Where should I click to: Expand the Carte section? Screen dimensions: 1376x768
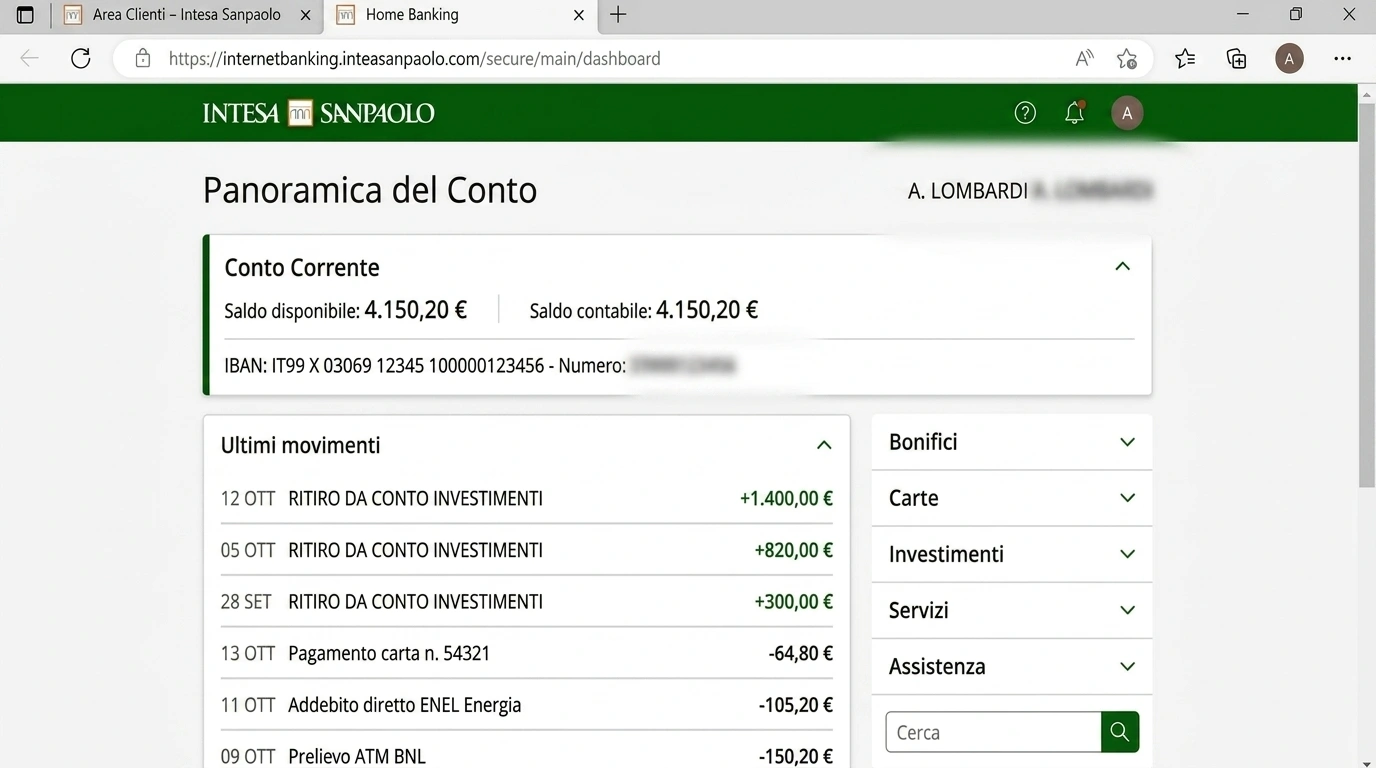[x=1012, y=498]
